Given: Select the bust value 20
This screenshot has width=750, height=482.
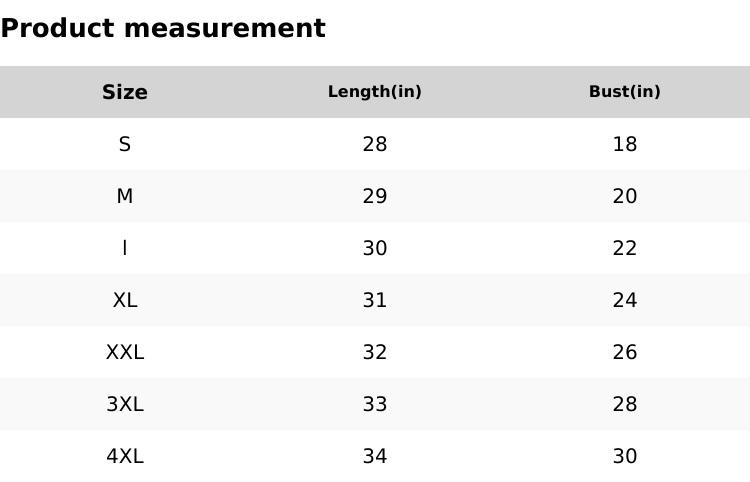Looking at the screenshot, I should point(625,196).
